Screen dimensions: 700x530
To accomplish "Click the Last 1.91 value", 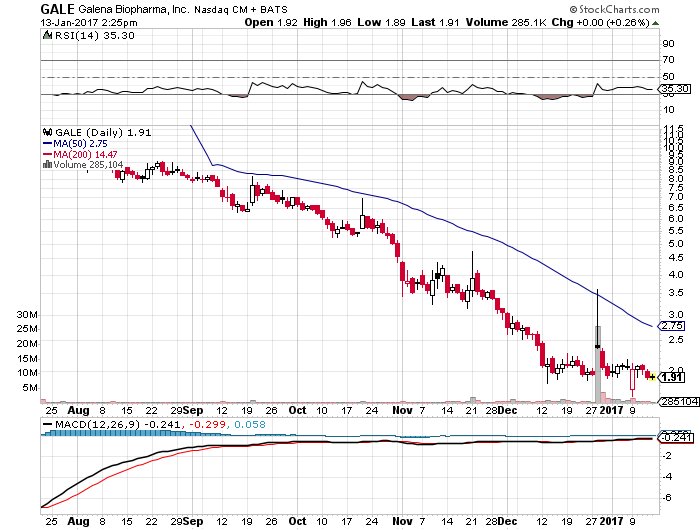I will 435,22.
